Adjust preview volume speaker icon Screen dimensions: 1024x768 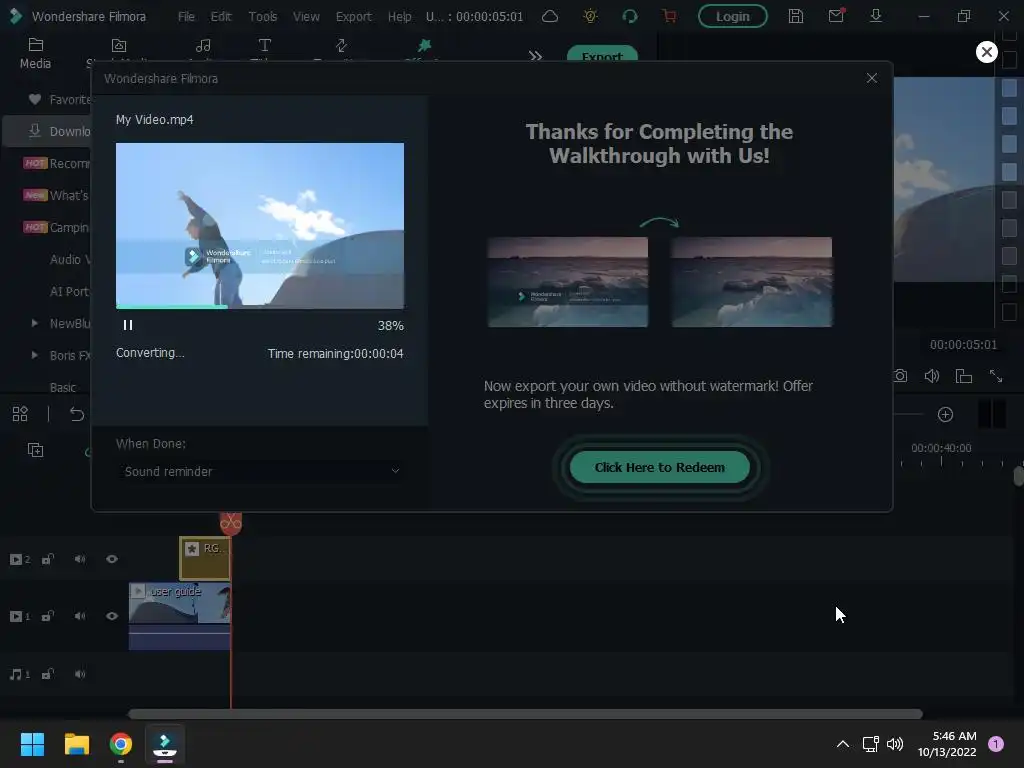coord(931,376)
